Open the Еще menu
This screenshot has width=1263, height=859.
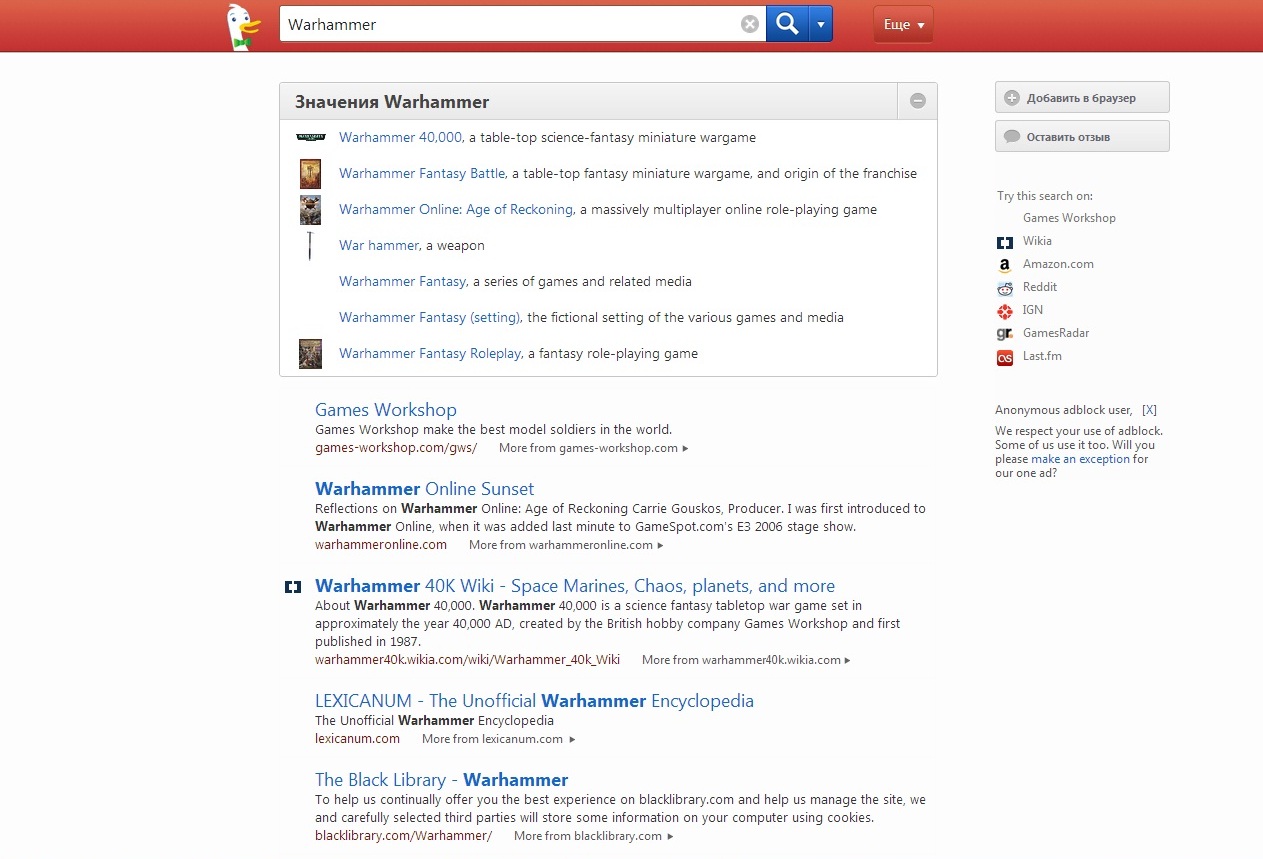pos(903,24)
